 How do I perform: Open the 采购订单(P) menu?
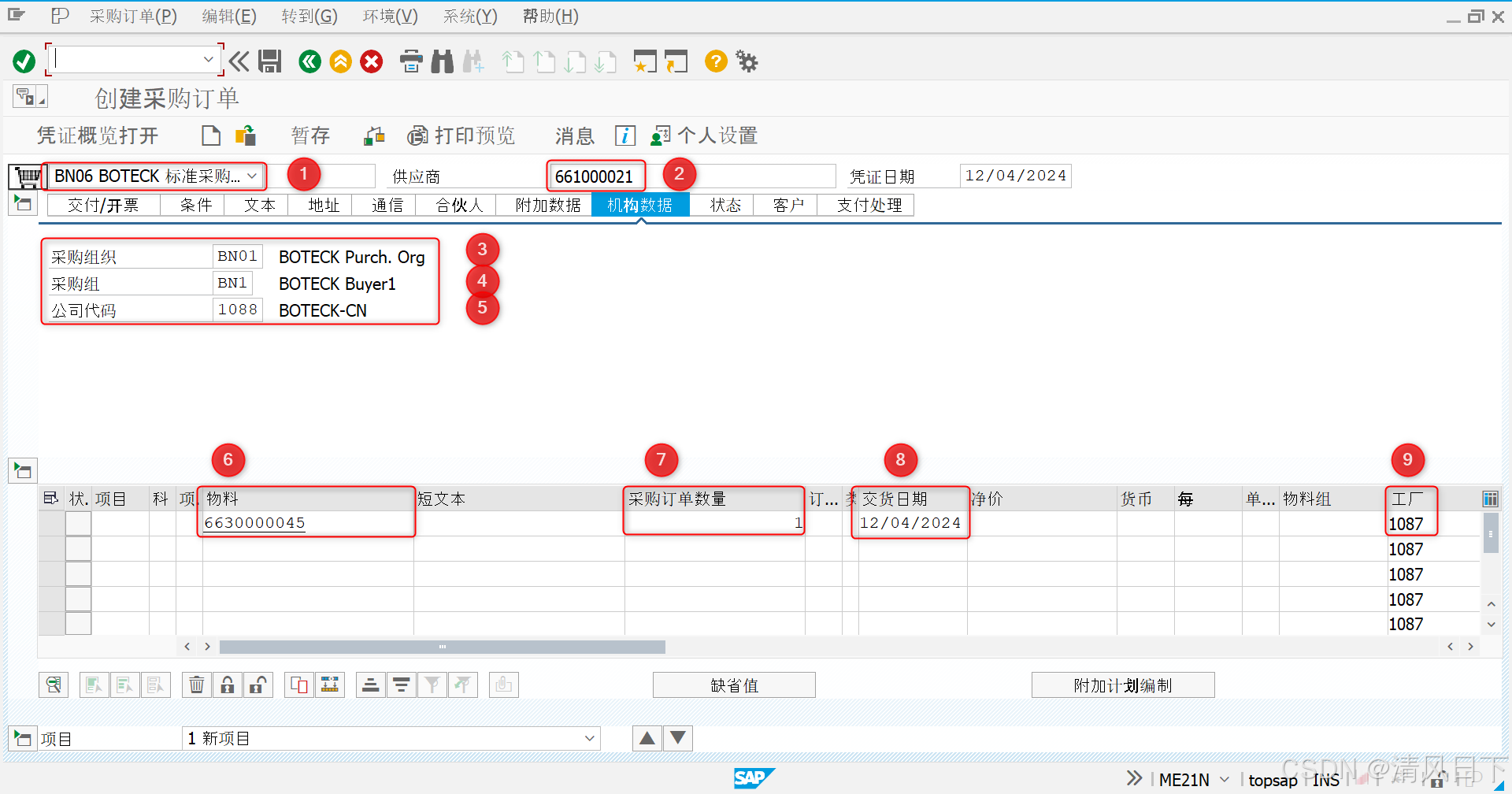[132, 16]
